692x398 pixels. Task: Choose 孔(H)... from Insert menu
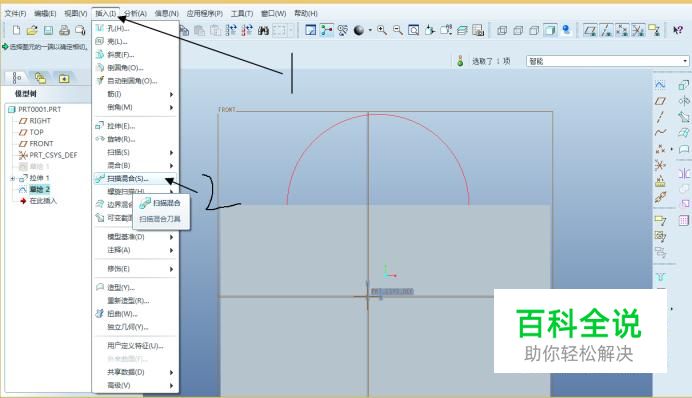[x=135, y=28]
